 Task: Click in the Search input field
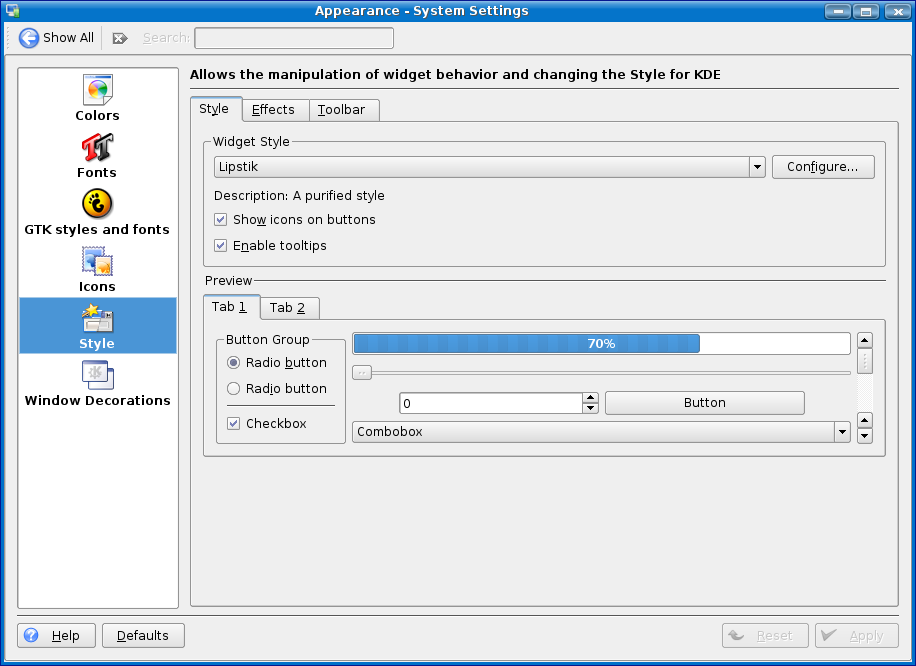click(293, 38)
